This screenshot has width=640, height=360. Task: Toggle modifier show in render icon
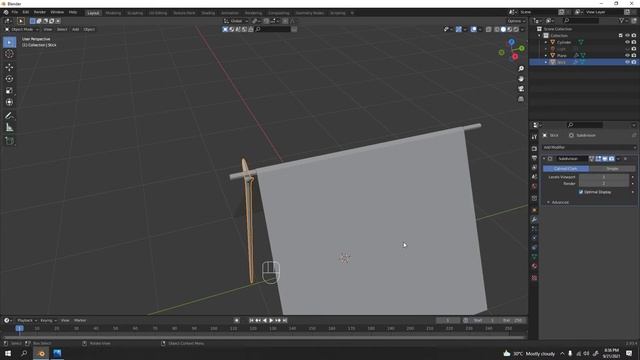pos(611,159)
